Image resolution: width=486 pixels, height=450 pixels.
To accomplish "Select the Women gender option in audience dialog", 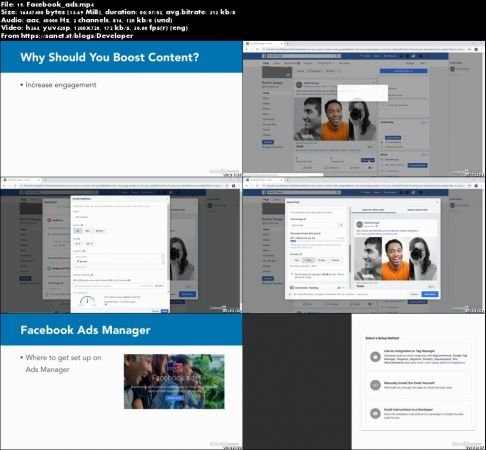I will pos(99,231).
